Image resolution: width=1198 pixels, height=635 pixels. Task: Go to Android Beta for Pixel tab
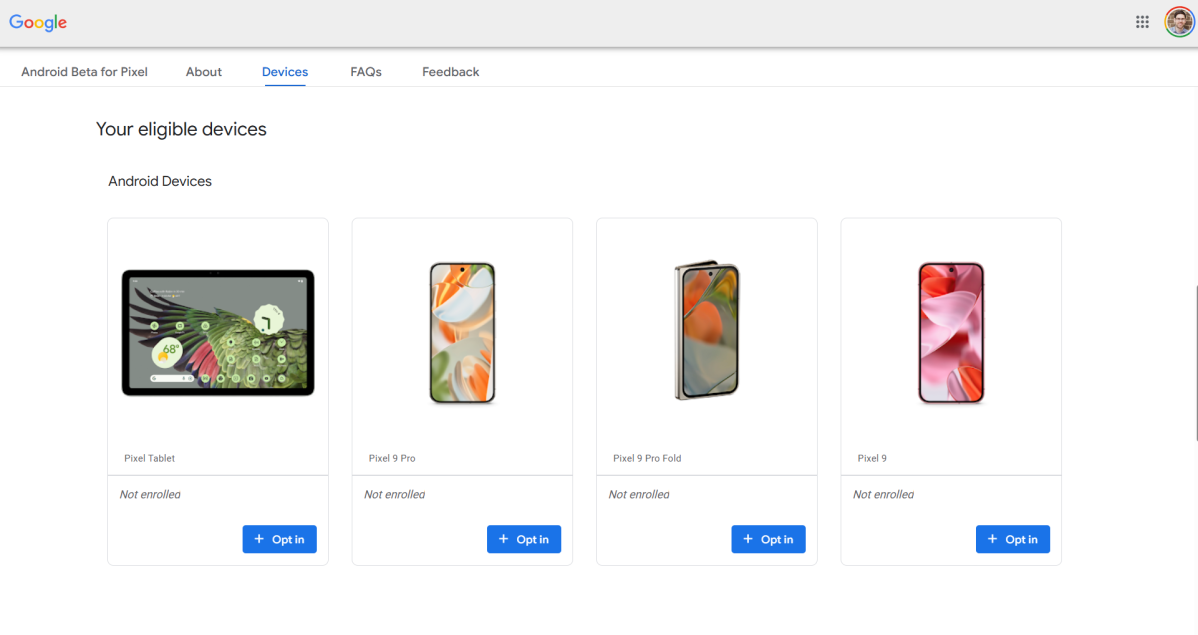tap(84, 72)
